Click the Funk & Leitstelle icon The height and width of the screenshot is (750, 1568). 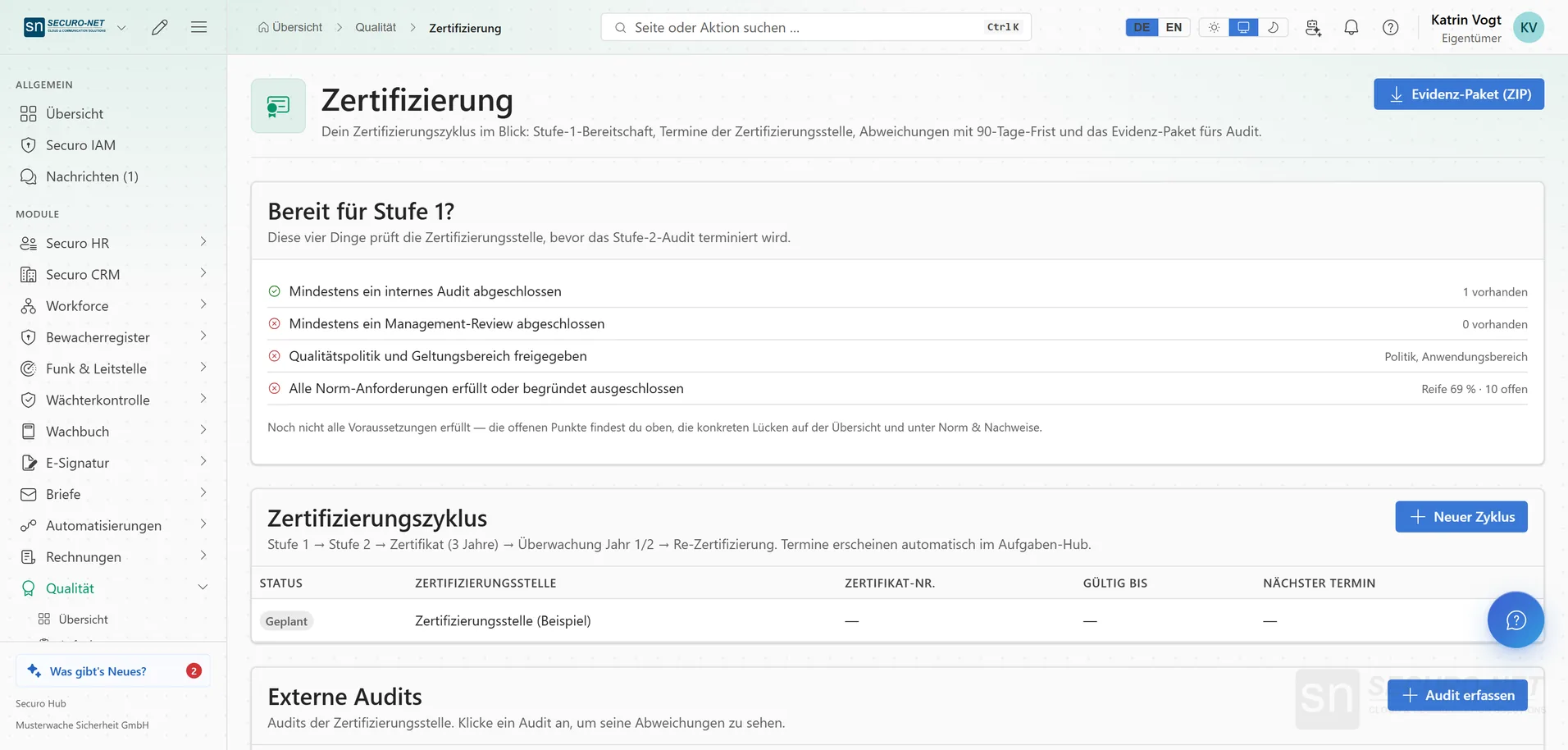pyautogui.click(x=29, y=368)
